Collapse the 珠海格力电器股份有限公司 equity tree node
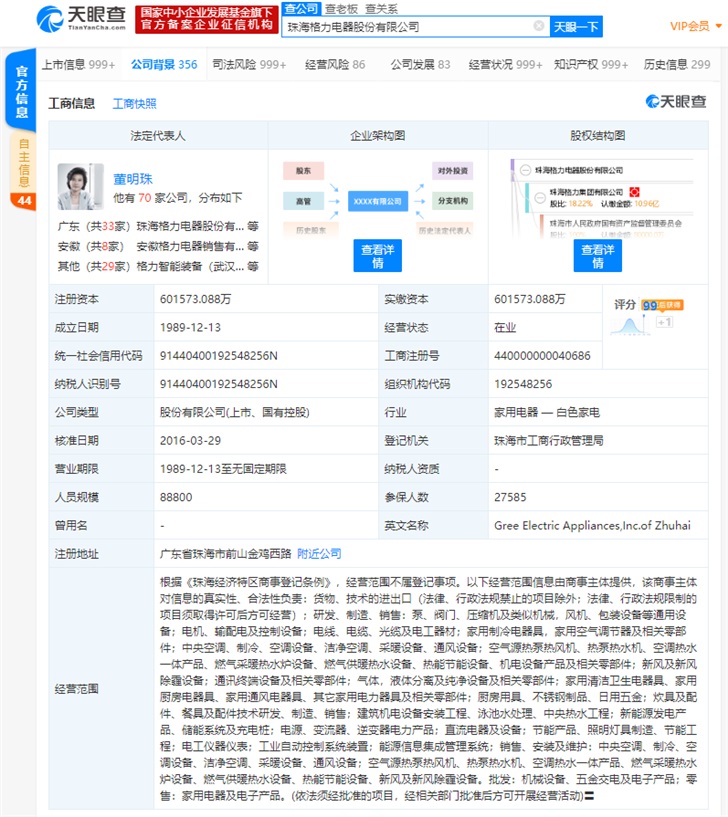Screen dimensions: 728x817 [525, 170]
